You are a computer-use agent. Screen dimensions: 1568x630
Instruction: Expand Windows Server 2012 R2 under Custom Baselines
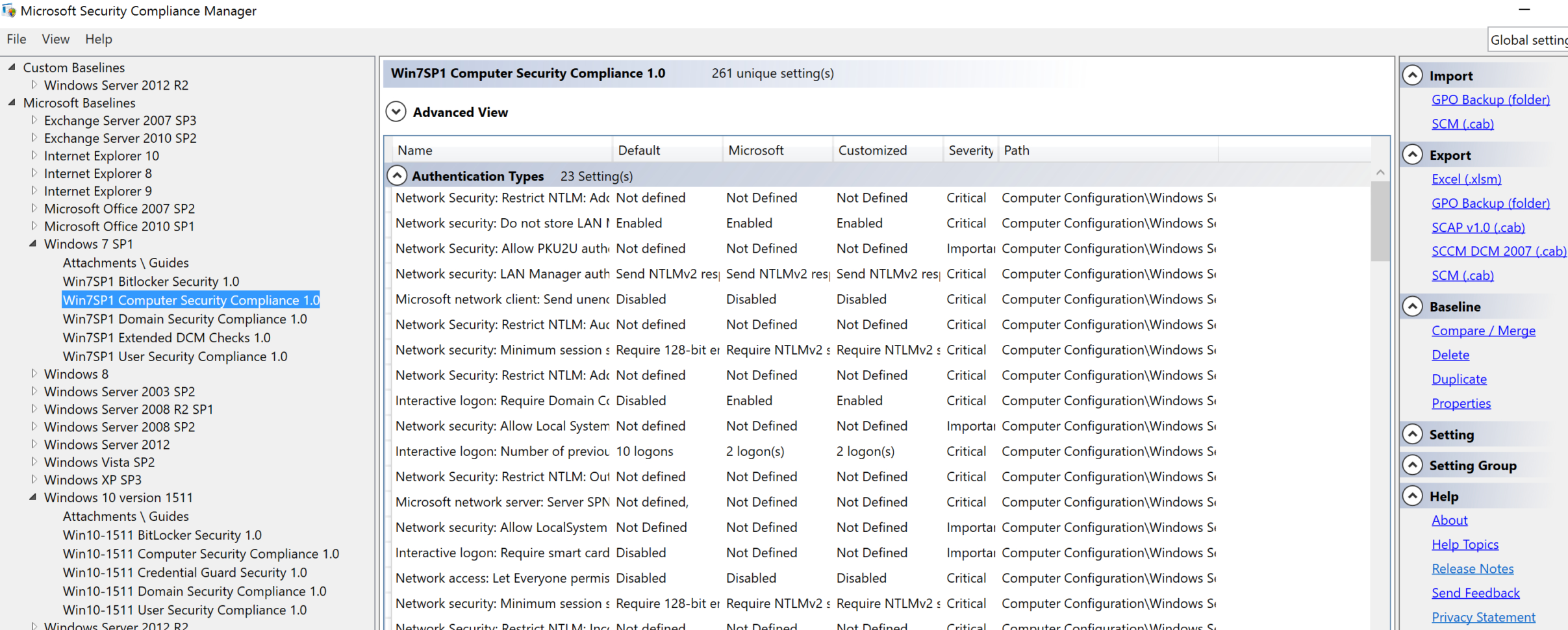pos(34,84)
